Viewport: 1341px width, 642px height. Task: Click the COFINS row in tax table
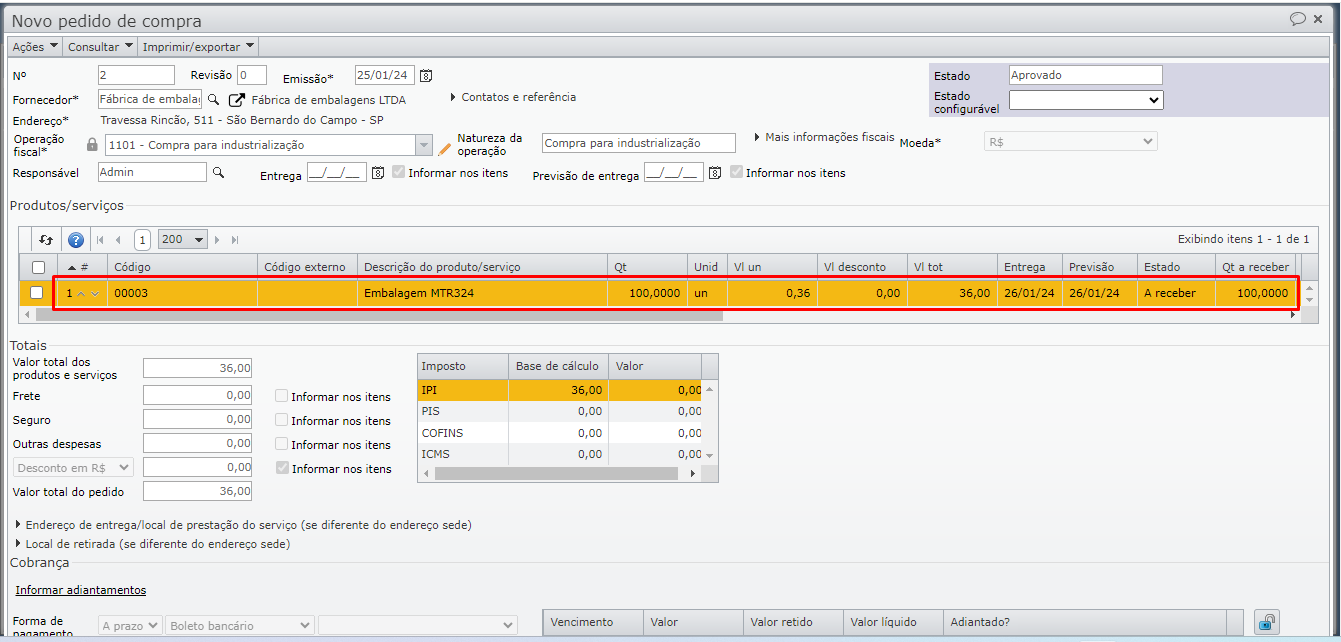tap(560, 433)
